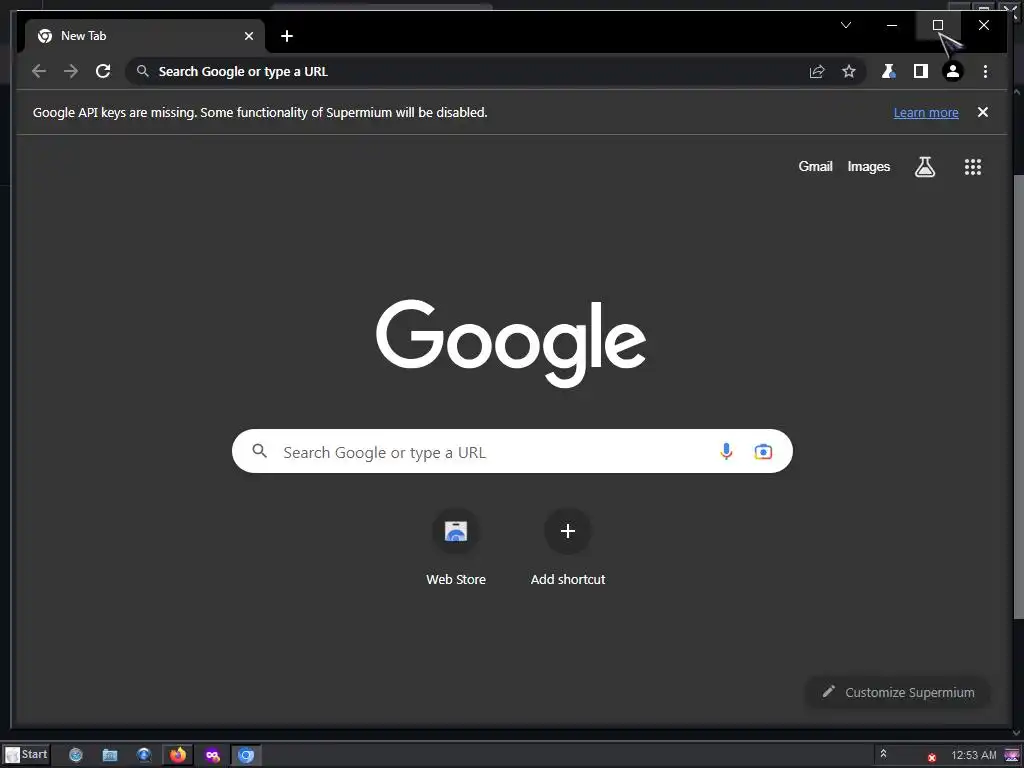Follow the Learn more link

click(x=926, y=112)
